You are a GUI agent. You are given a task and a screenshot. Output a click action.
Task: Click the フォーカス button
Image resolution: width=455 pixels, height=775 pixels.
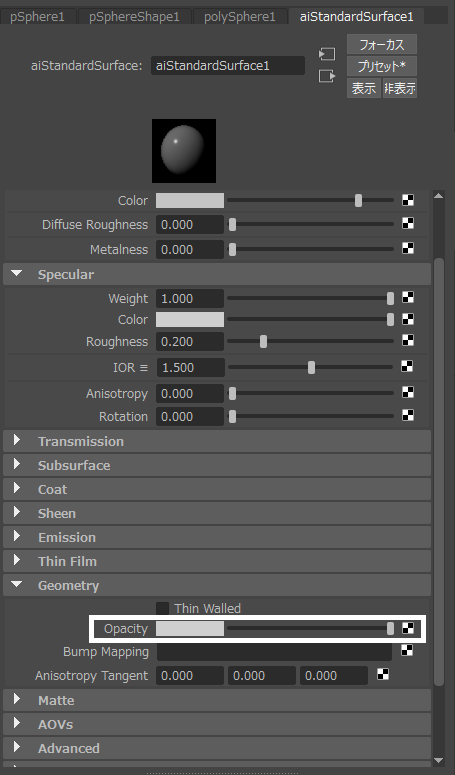tap(382, 44)
